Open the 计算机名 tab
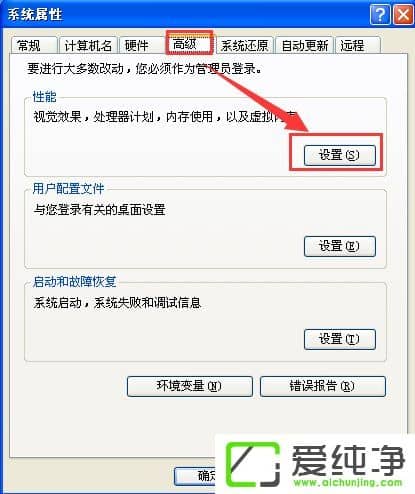Image resolution: width=415 pixels, height=494 pixels. coord(88,45)
